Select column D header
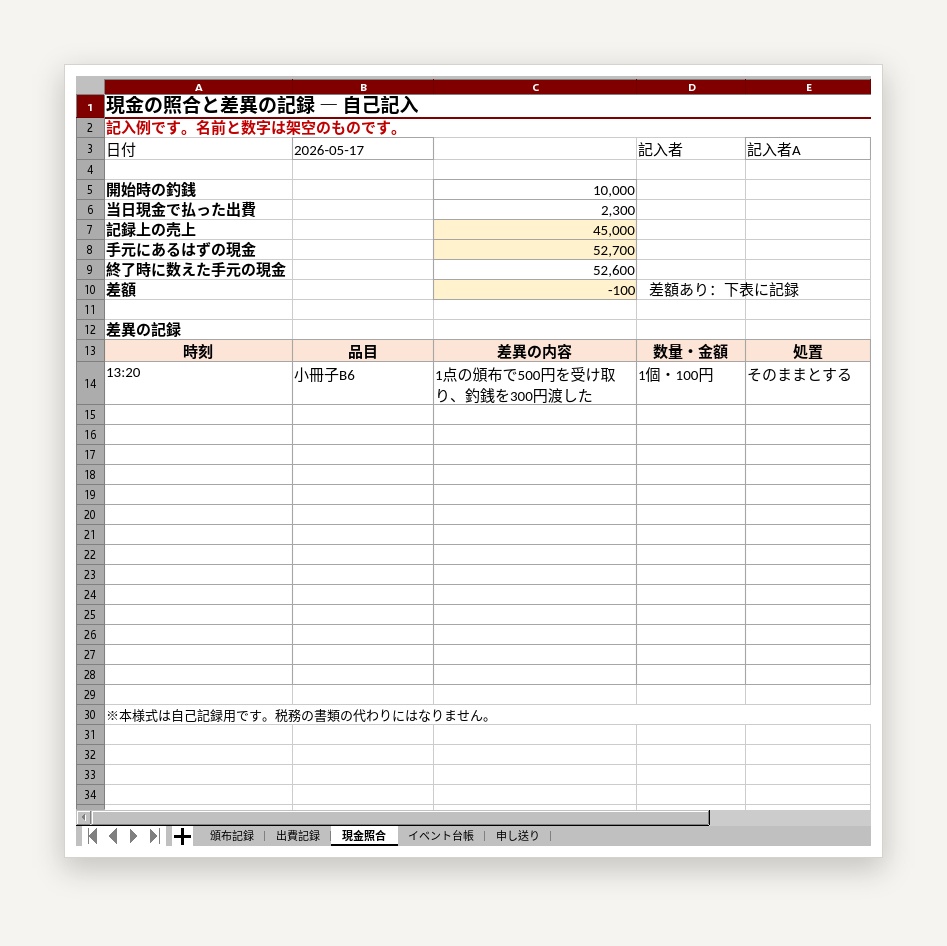This screenshot has width=947, height=946. (691, 87)
